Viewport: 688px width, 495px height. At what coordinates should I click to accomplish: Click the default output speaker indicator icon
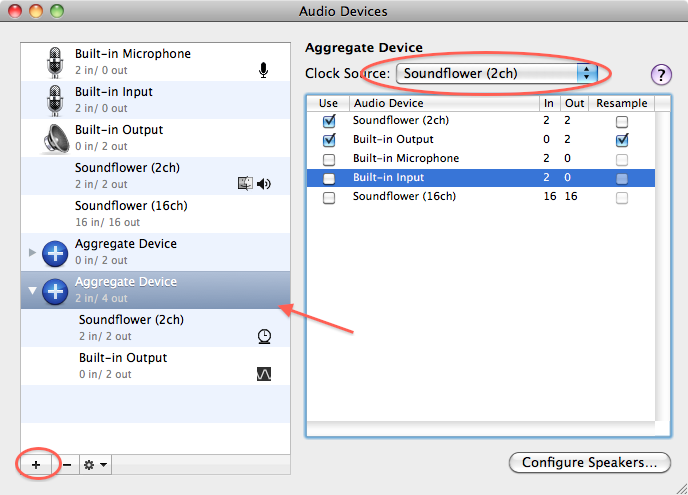264,184
